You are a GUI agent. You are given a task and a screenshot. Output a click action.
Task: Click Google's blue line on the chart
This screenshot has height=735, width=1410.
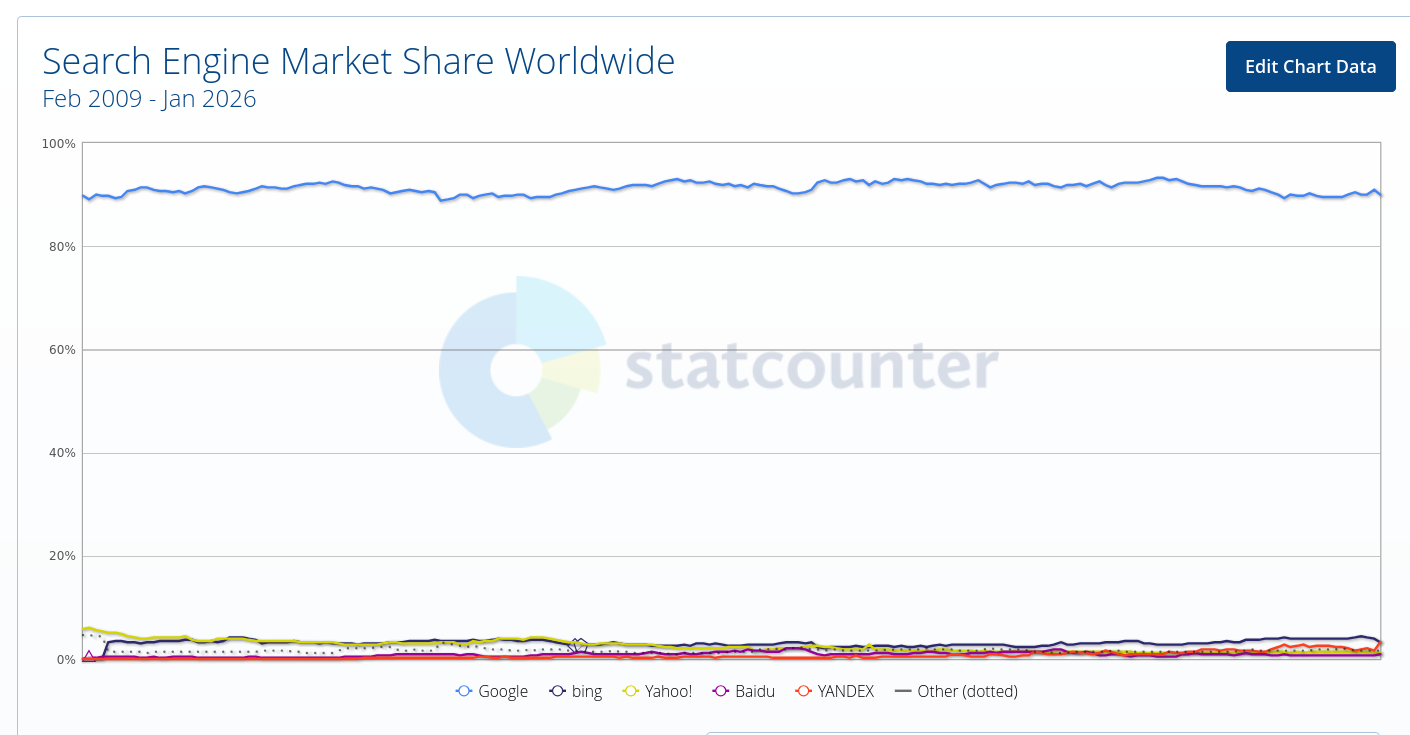click(x=700, y=183)
